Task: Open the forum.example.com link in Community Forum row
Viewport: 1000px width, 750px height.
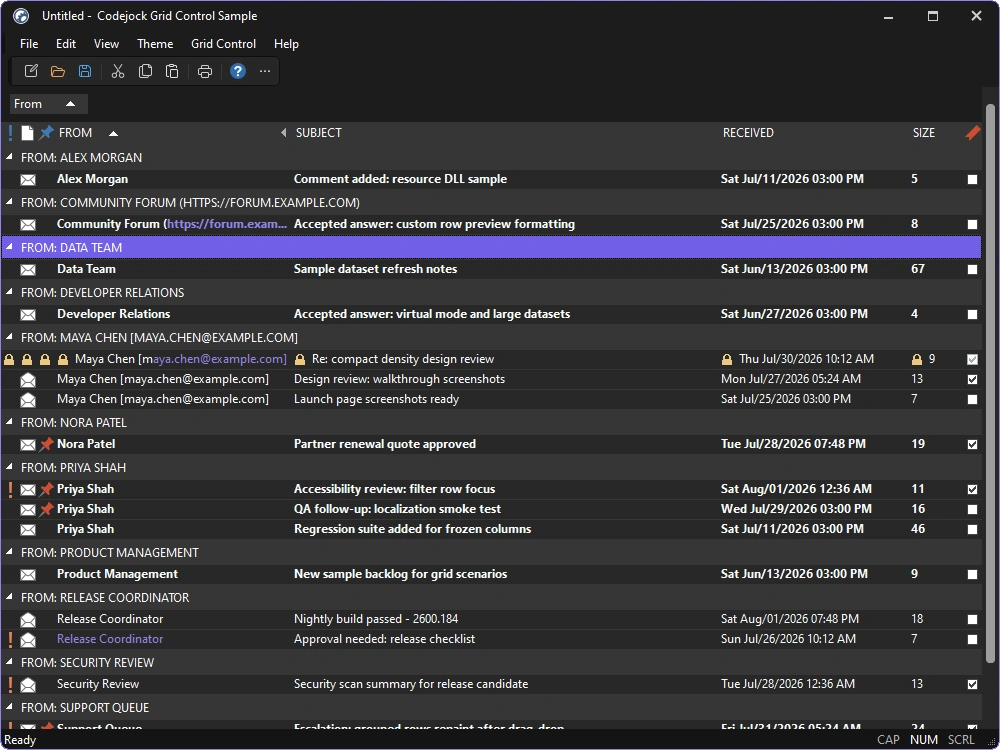Action: [x=227, y=224]
